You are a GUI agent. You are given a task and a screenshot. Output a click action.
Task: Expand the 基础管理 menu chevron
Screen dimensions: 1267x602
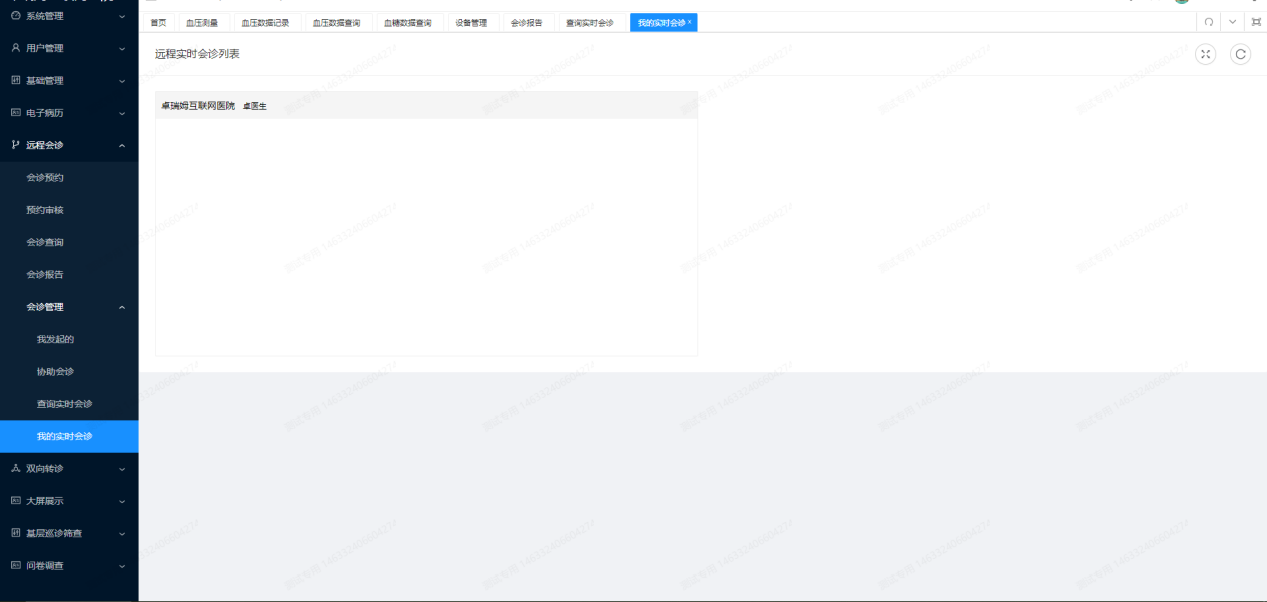(x=122, y=81)
